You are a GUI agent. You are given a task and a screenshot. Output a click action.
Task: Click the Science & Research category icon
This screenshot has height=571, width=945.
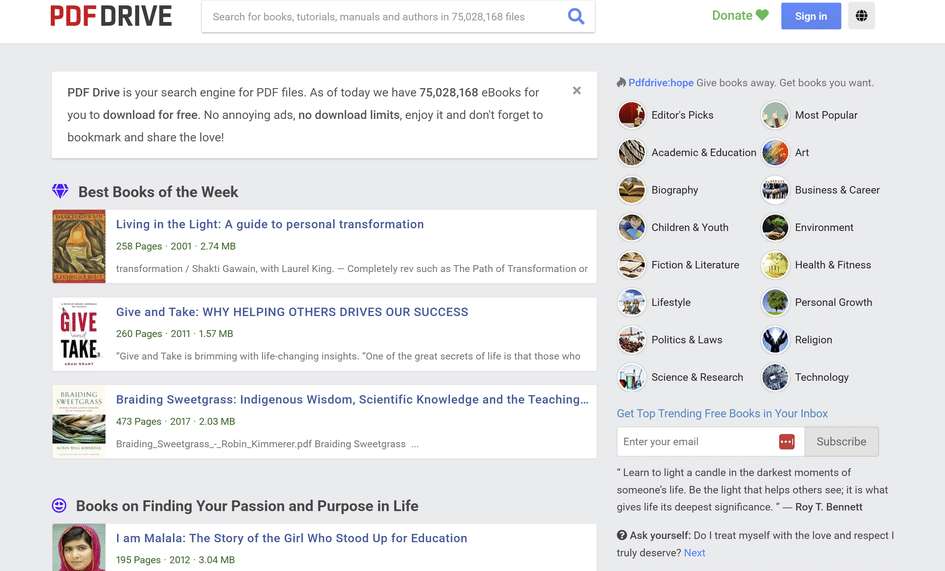632,377
